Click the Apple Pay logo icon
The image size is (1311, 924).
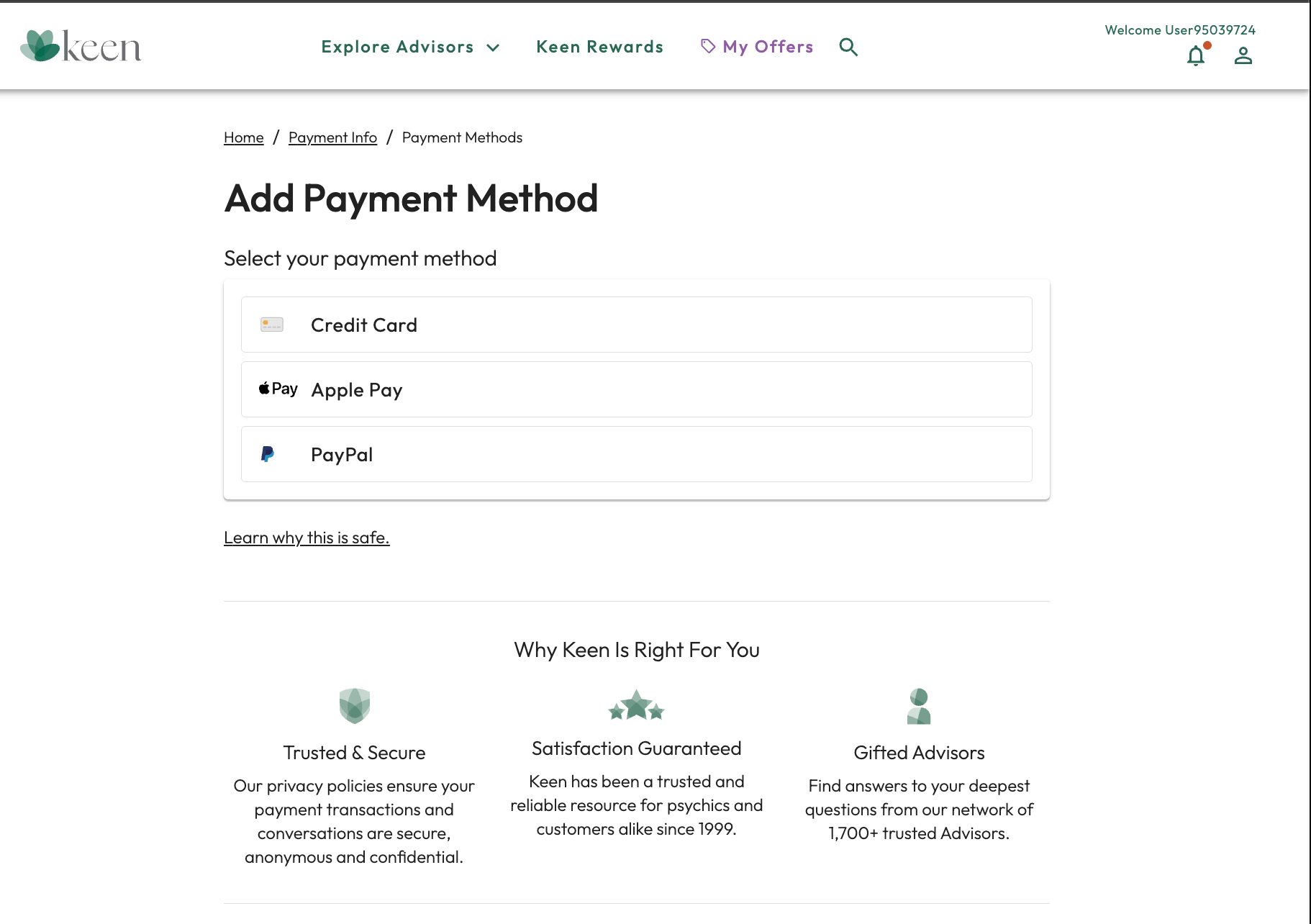click(278, 389)
